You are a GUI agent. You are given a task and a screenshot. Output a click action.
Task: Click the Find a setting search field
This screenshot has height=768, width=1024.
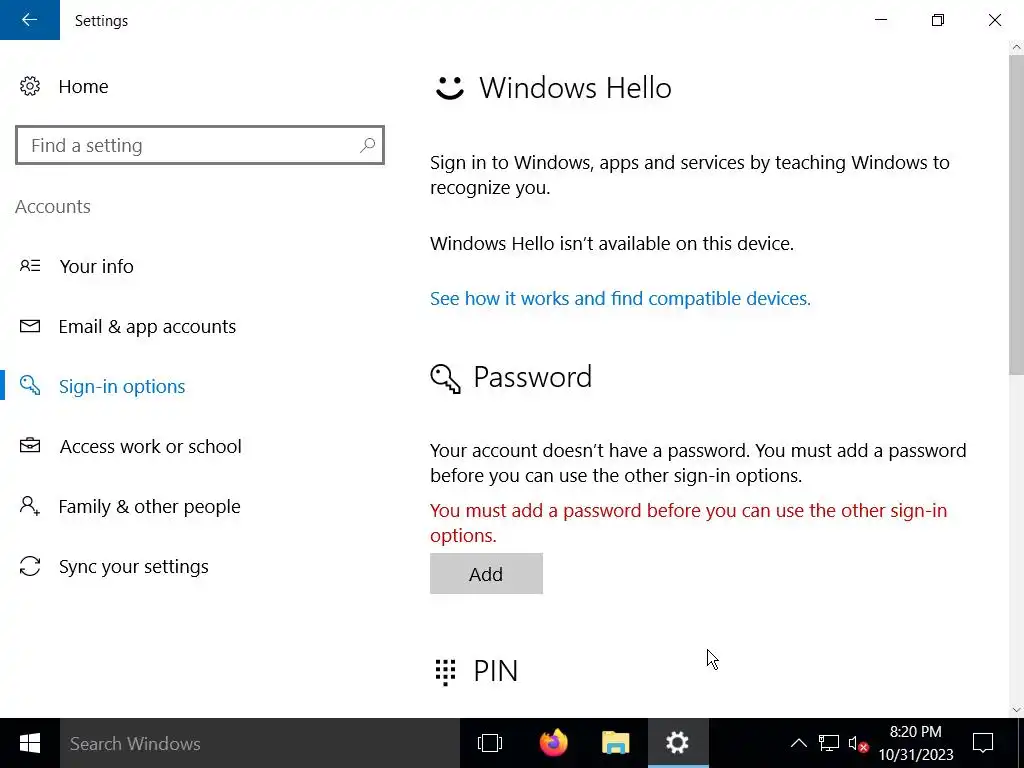200,145
